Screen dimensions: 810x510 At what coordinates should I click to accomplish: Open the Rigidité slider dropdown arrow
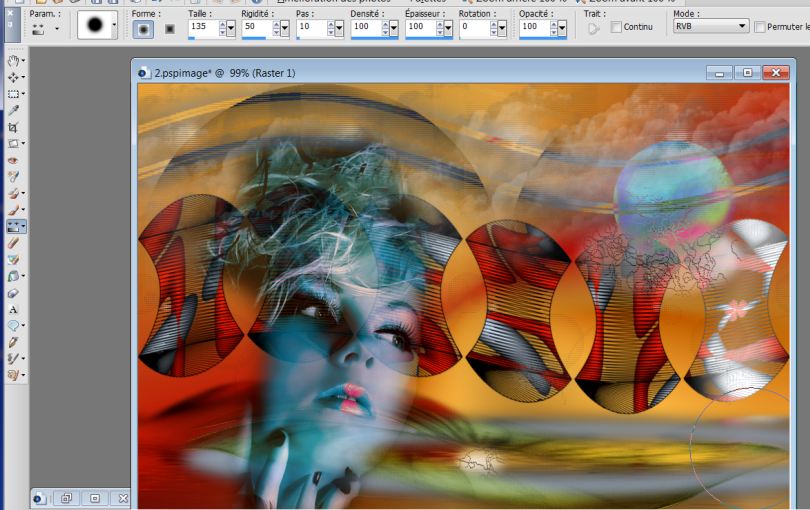tap(285, 28)
